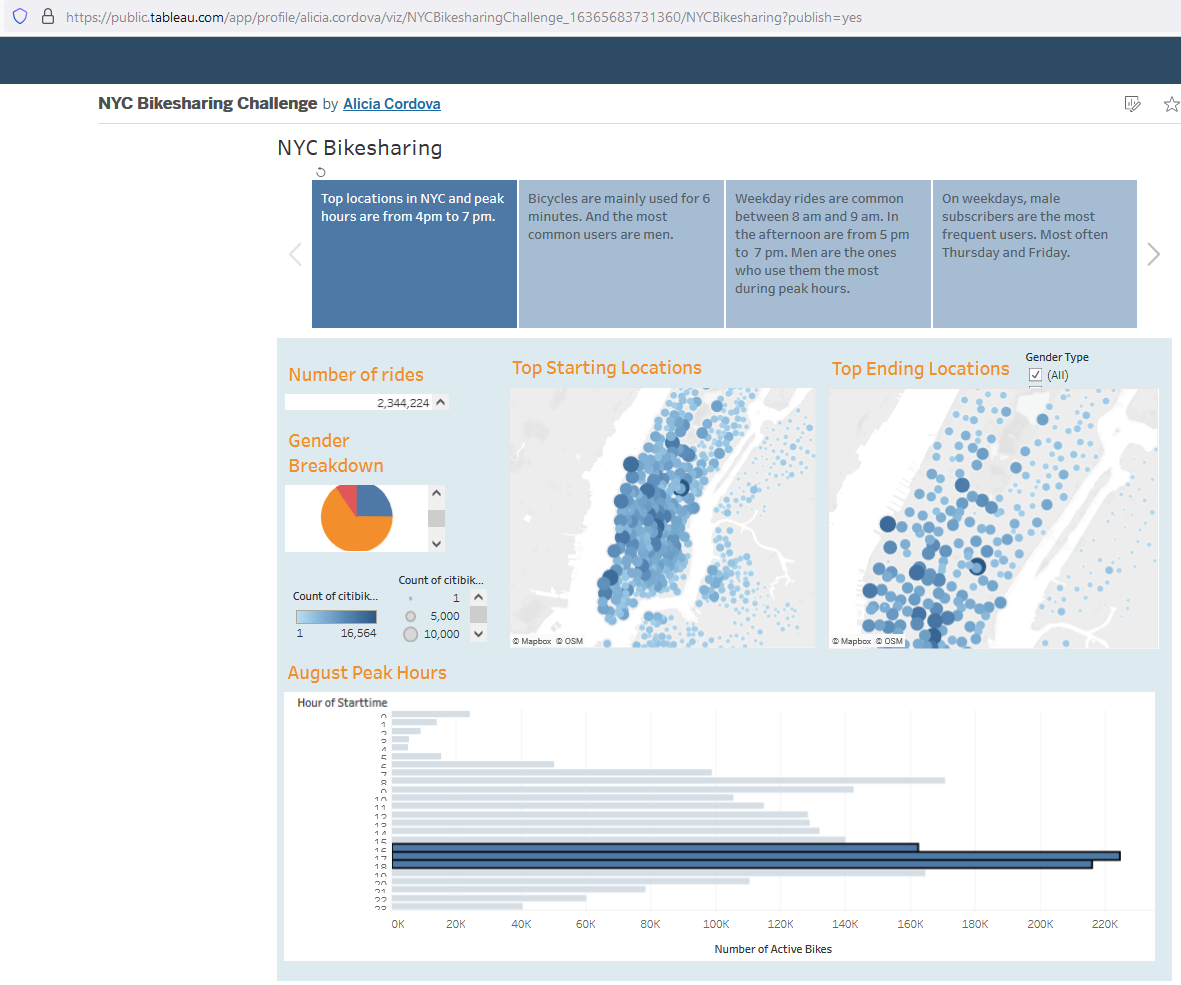The image size is (1181, 985).
Task: Click the padlock site security icon
Action: [x=47, y=16]
